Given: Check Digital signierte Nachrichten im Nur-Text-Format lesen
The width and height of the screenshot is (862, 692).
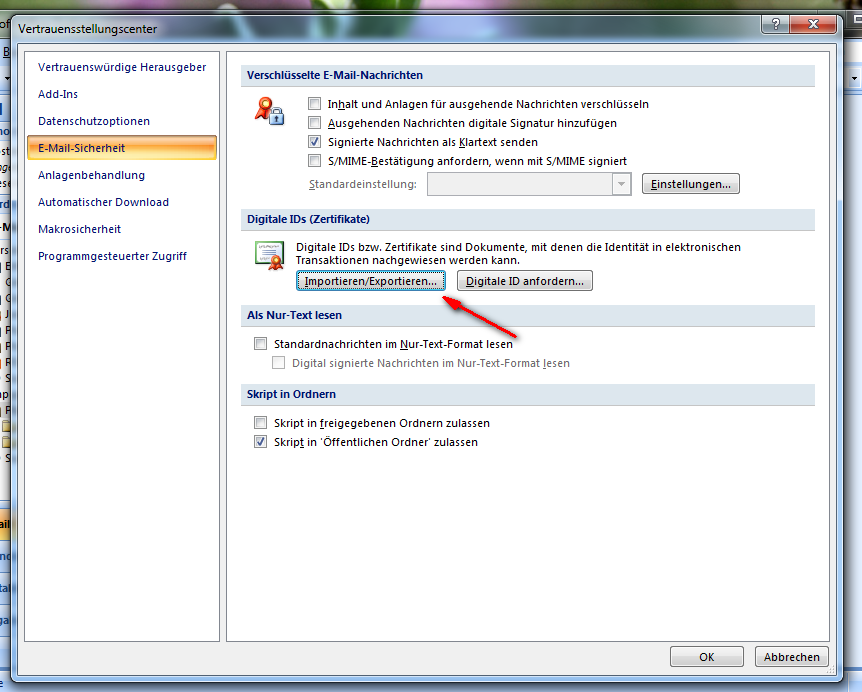Looking at the screenshot, I should pyautogui.click(x=278, y=363).
